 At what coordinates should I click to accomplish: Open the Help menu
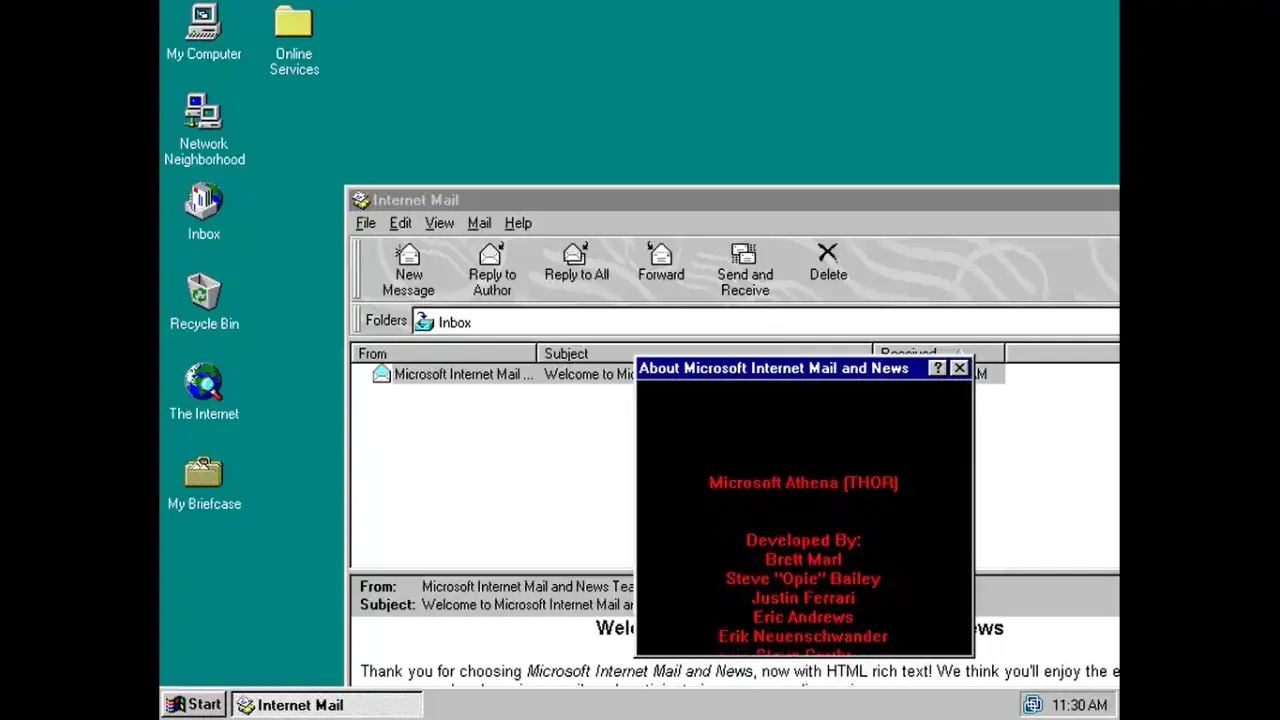[x=518, y=223]
